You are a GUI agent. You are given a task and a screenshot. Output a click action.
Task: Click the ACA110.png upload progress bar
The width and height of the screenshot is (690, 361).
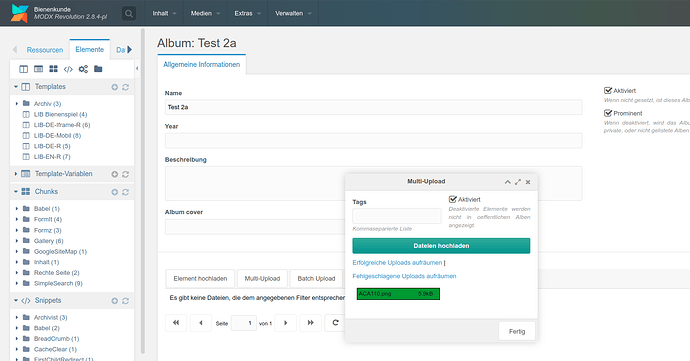[x=398, y=294]
